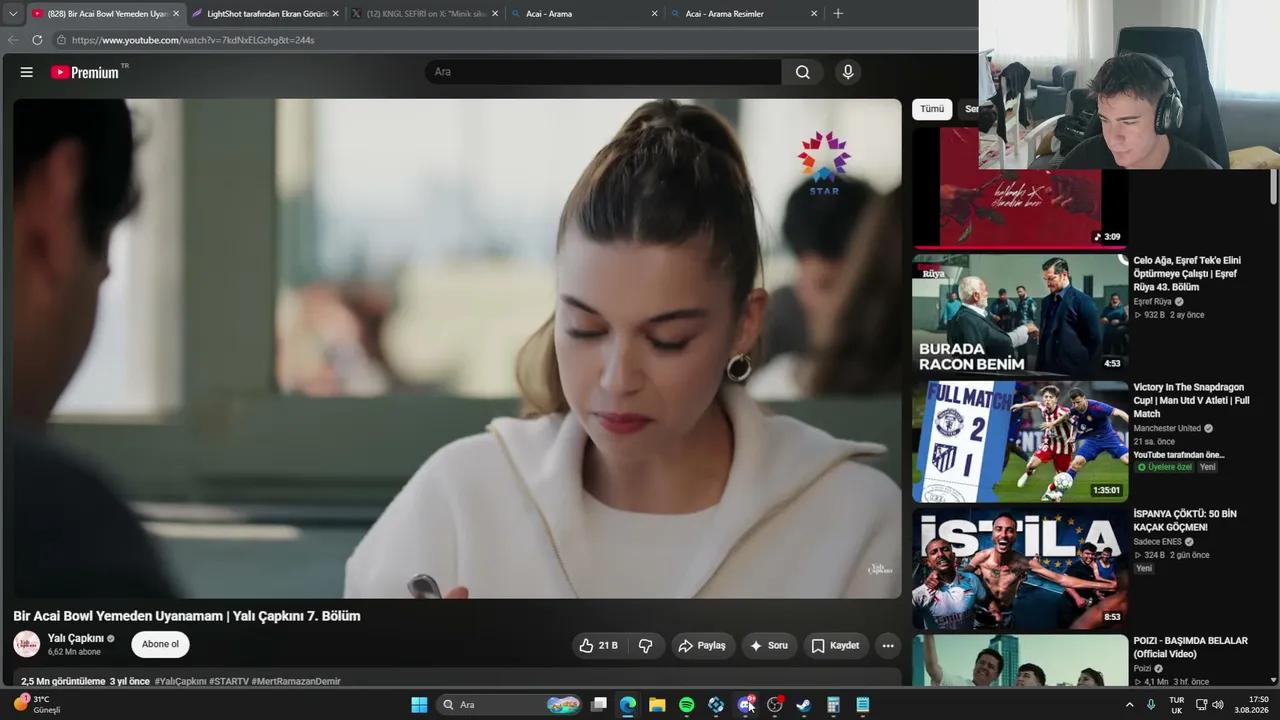1280x720 pixels.
Task: Switch the TUR UK keyboard language indicator
Action: (1177, 705)
